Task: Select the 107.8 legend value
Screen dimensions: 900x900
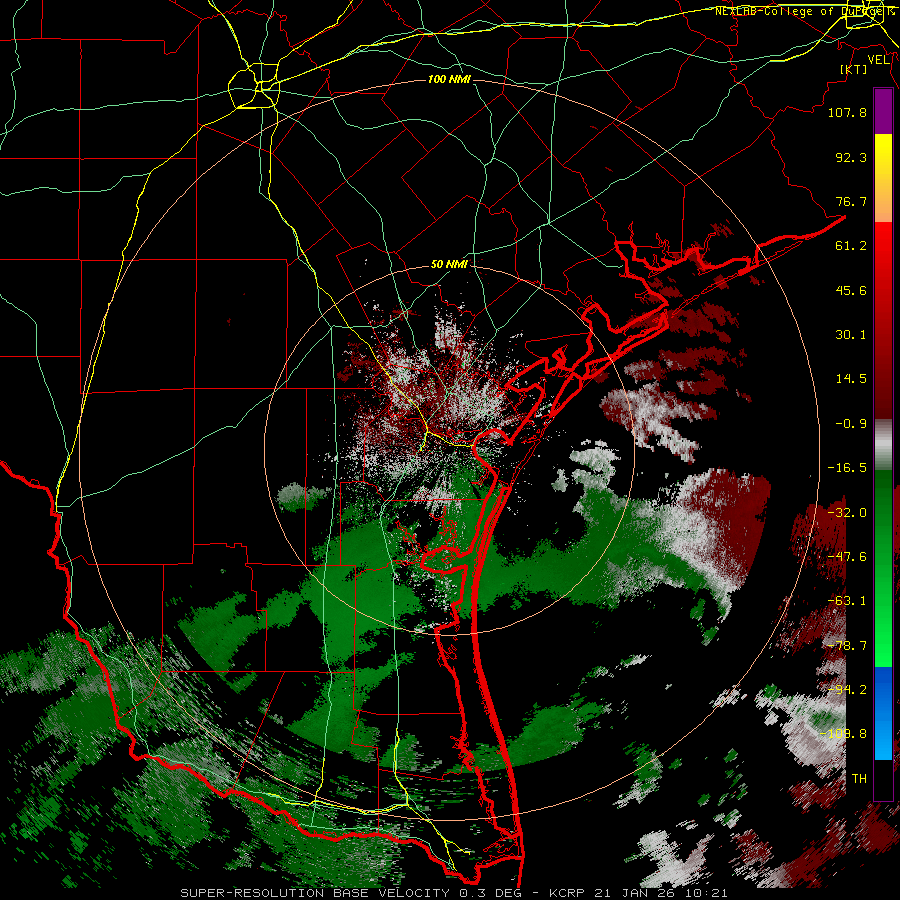Action: click(847, 112)
